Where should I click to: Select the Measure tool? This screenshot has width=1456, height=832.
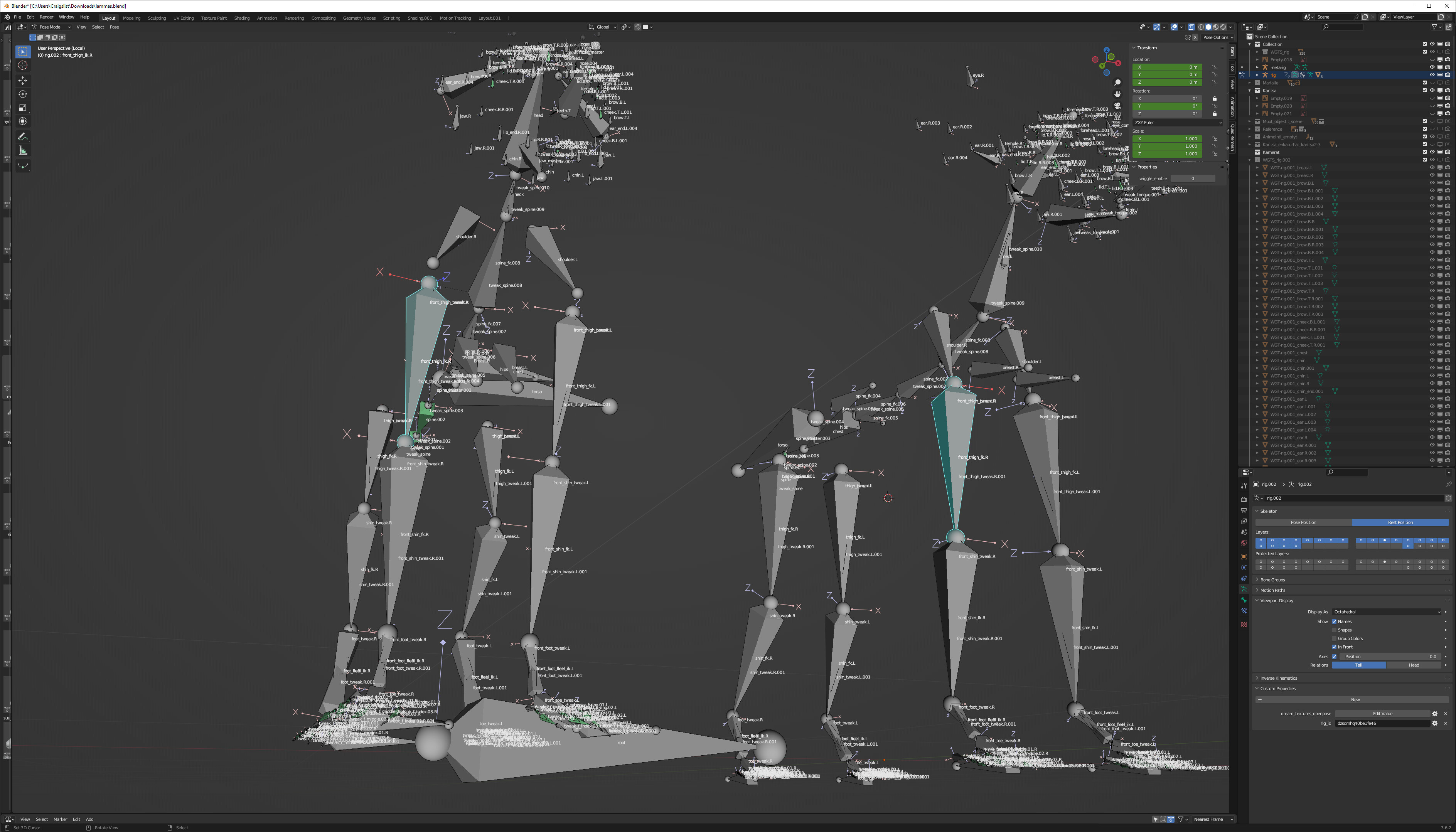(23, 150)
